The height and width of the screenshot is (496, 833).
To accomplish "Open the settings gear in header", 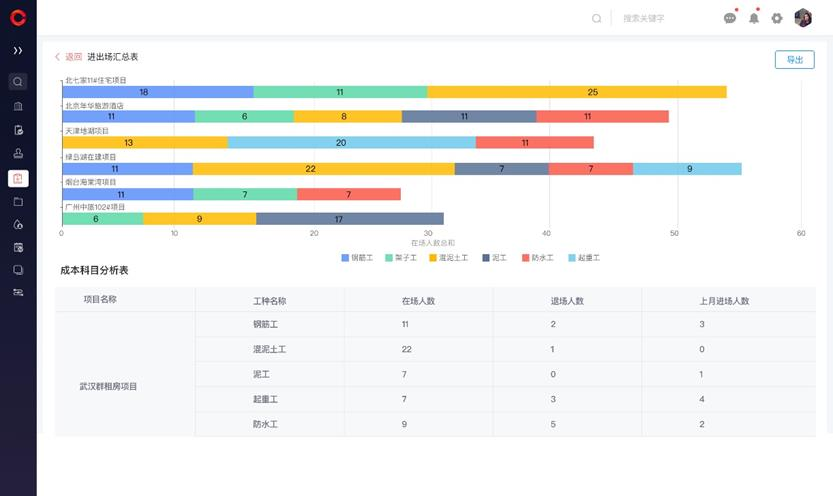I will 777,18.
